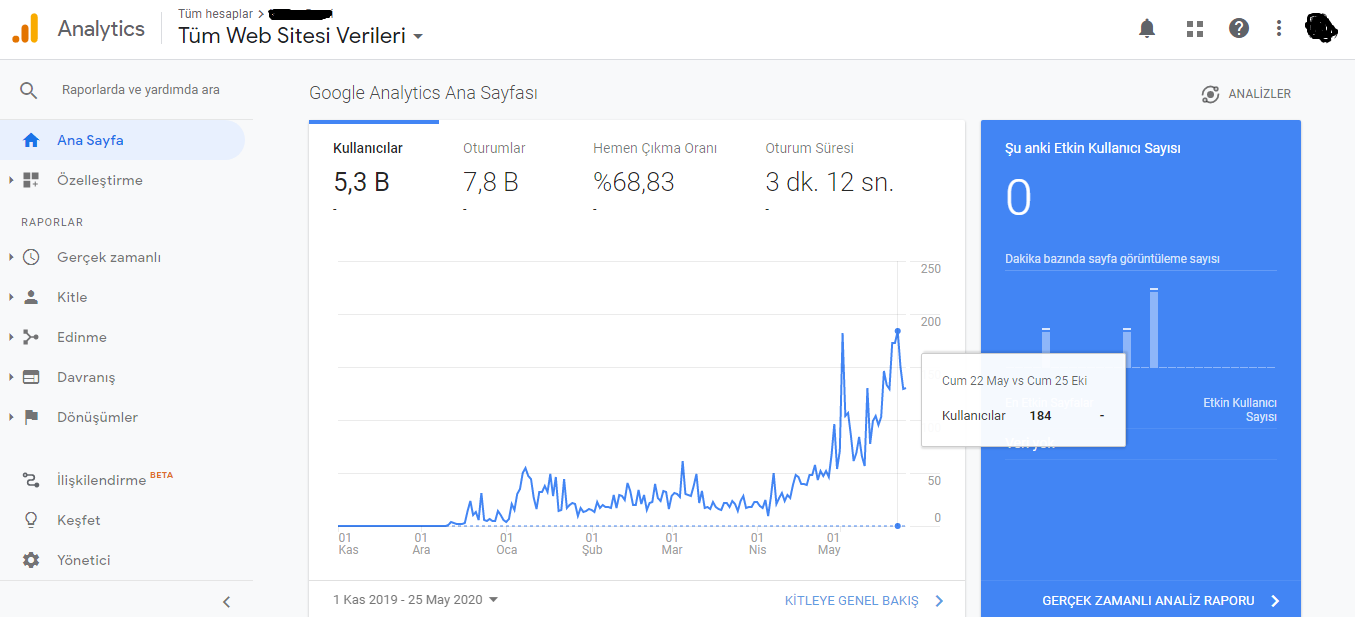This screenshot has width=1355, height=617.
Task: Click the session duration 3 dk. 12 sn.
Action: [x=830, y=182]
